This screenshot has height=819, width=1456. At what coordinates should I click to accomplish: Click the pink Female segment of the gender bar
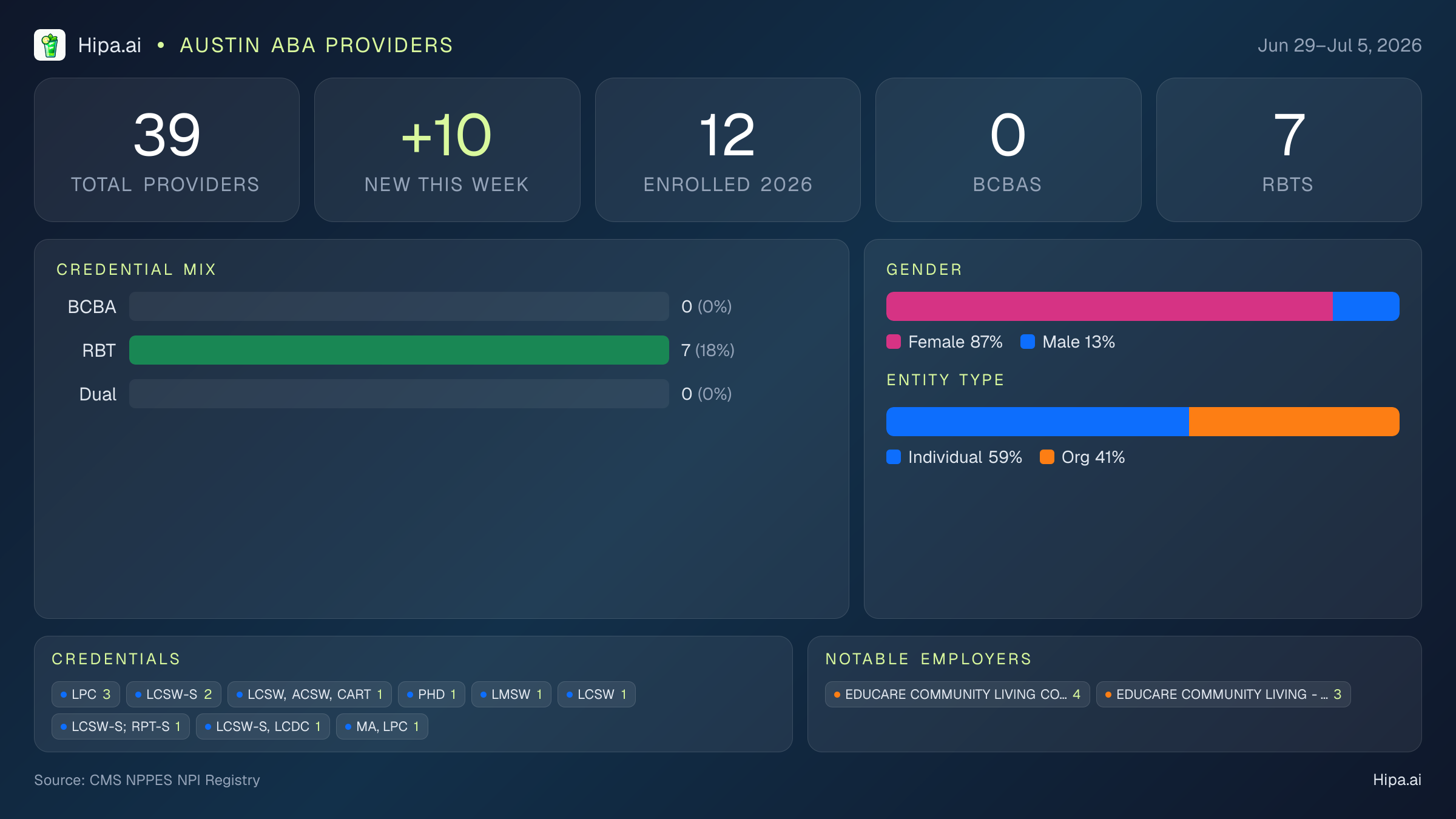pyautogui.click(x=1110, y=306)
